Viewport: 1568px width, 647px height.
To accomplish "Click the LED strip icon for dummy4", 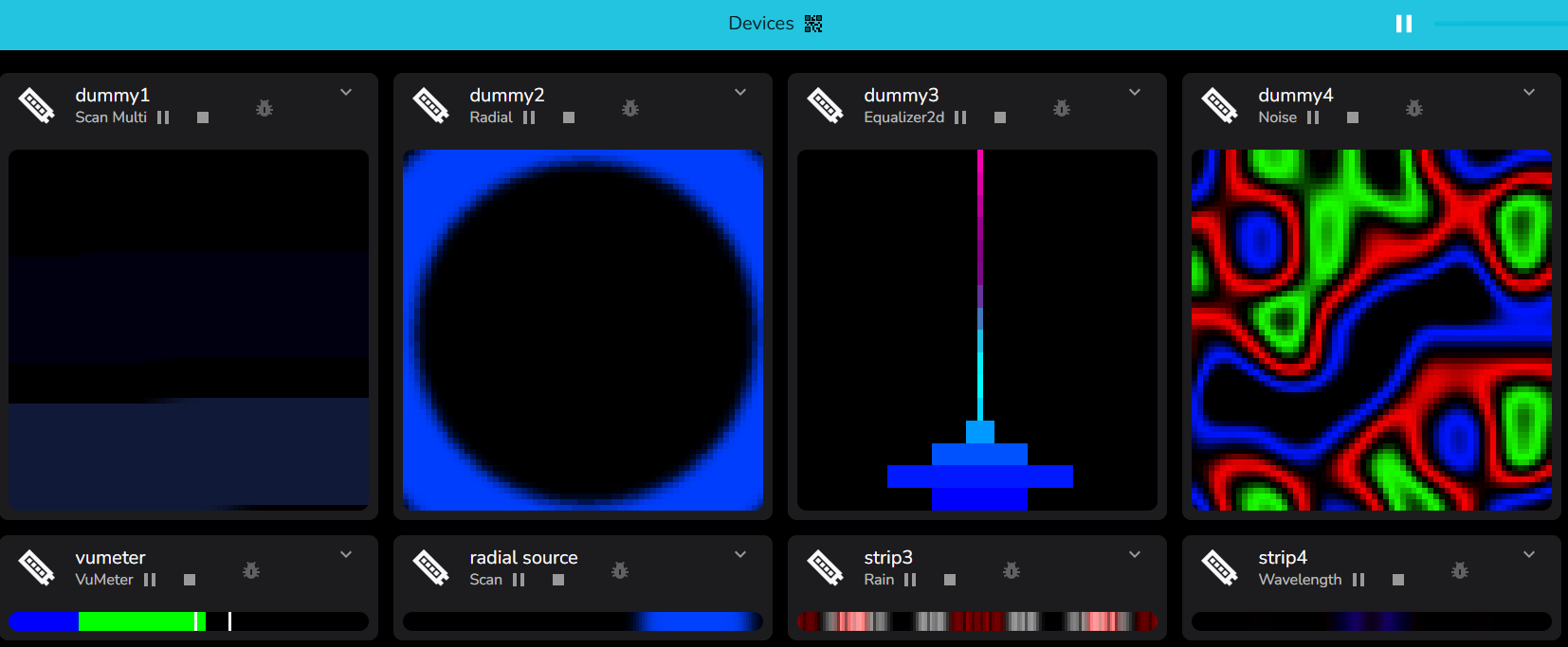I will pos(1219,105).
